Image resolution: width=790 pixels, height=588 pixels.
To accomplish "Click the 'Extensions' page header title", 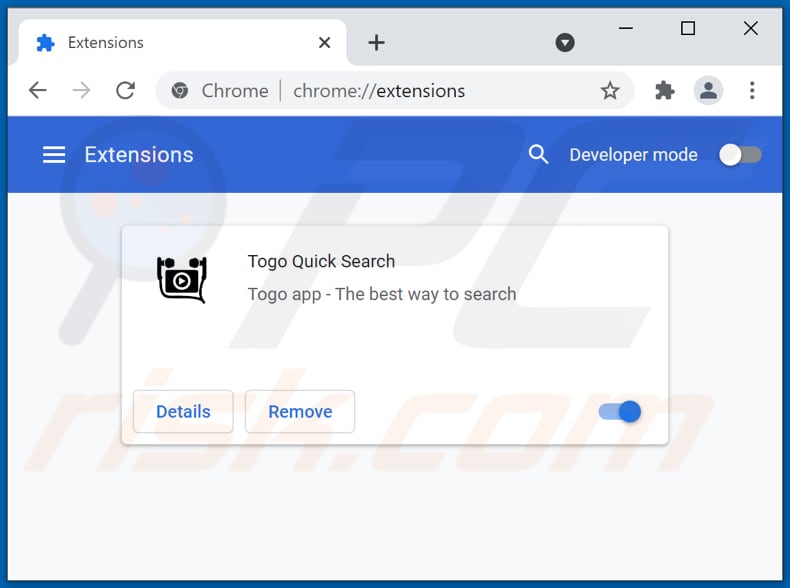I will click(139, 155).
